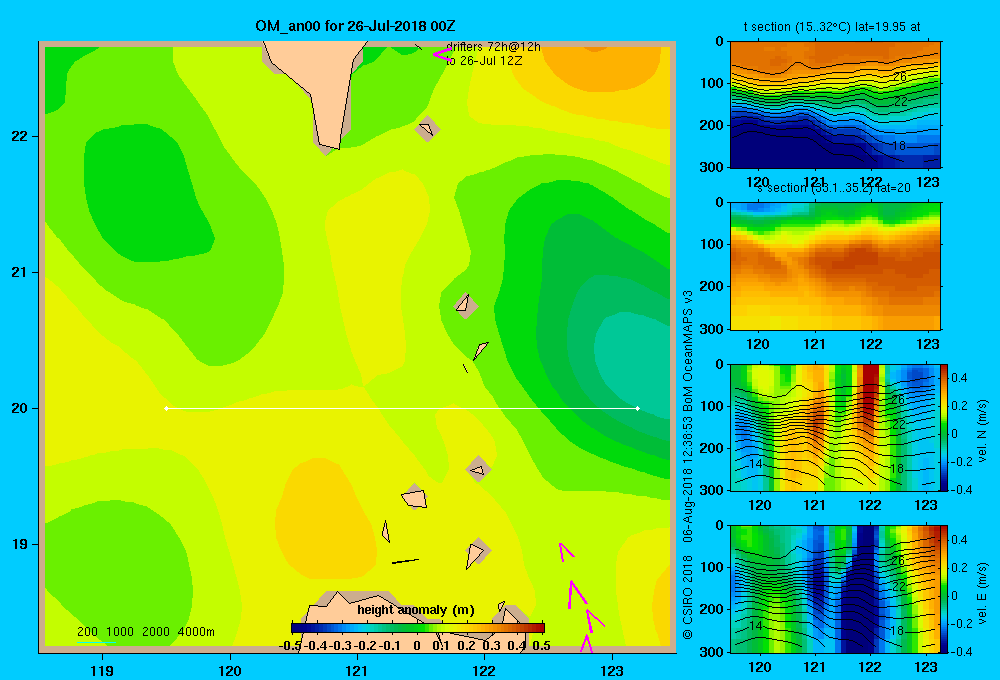Click the "0.4" tick on the vel. N scale
This screenshot has height=680, width=1000.
coord(959,378)
